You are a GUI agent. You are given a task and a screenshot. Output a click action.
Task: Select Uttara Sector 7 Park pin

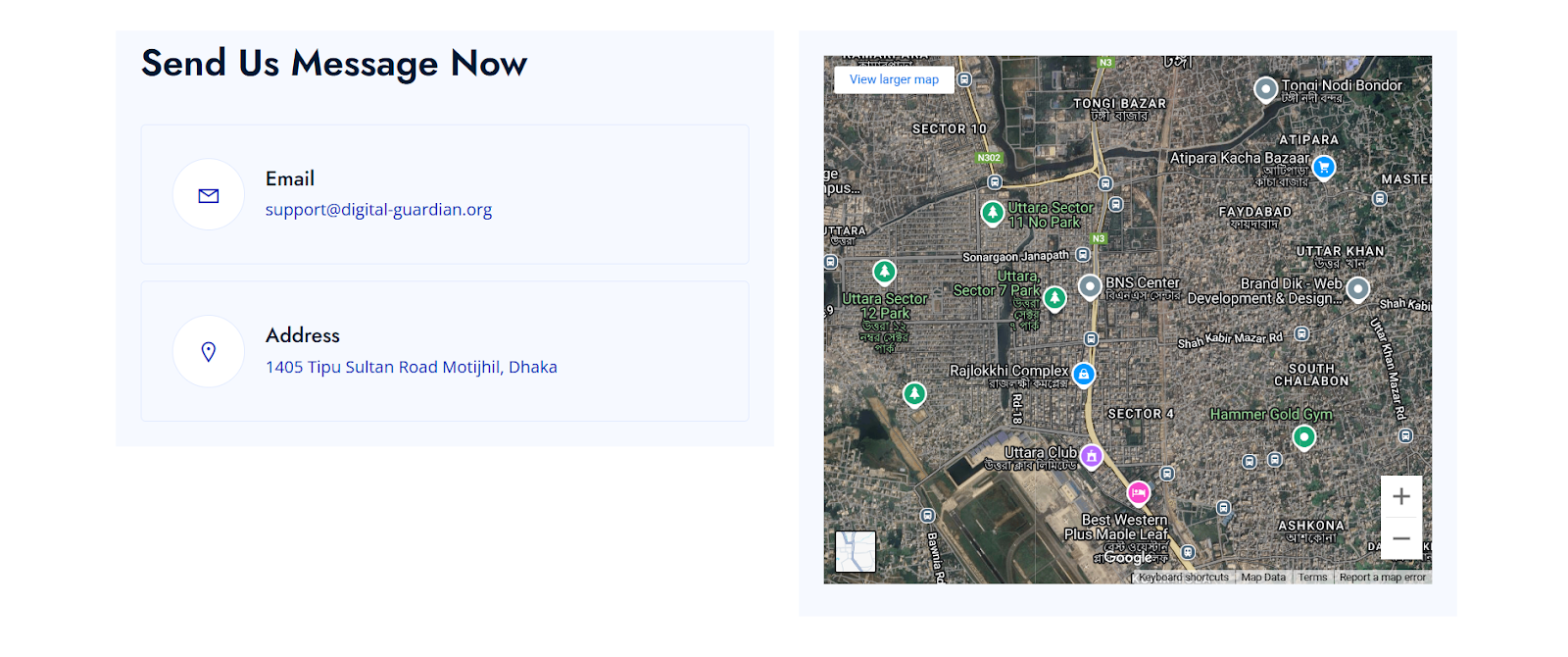click(x=1054, y=298)
